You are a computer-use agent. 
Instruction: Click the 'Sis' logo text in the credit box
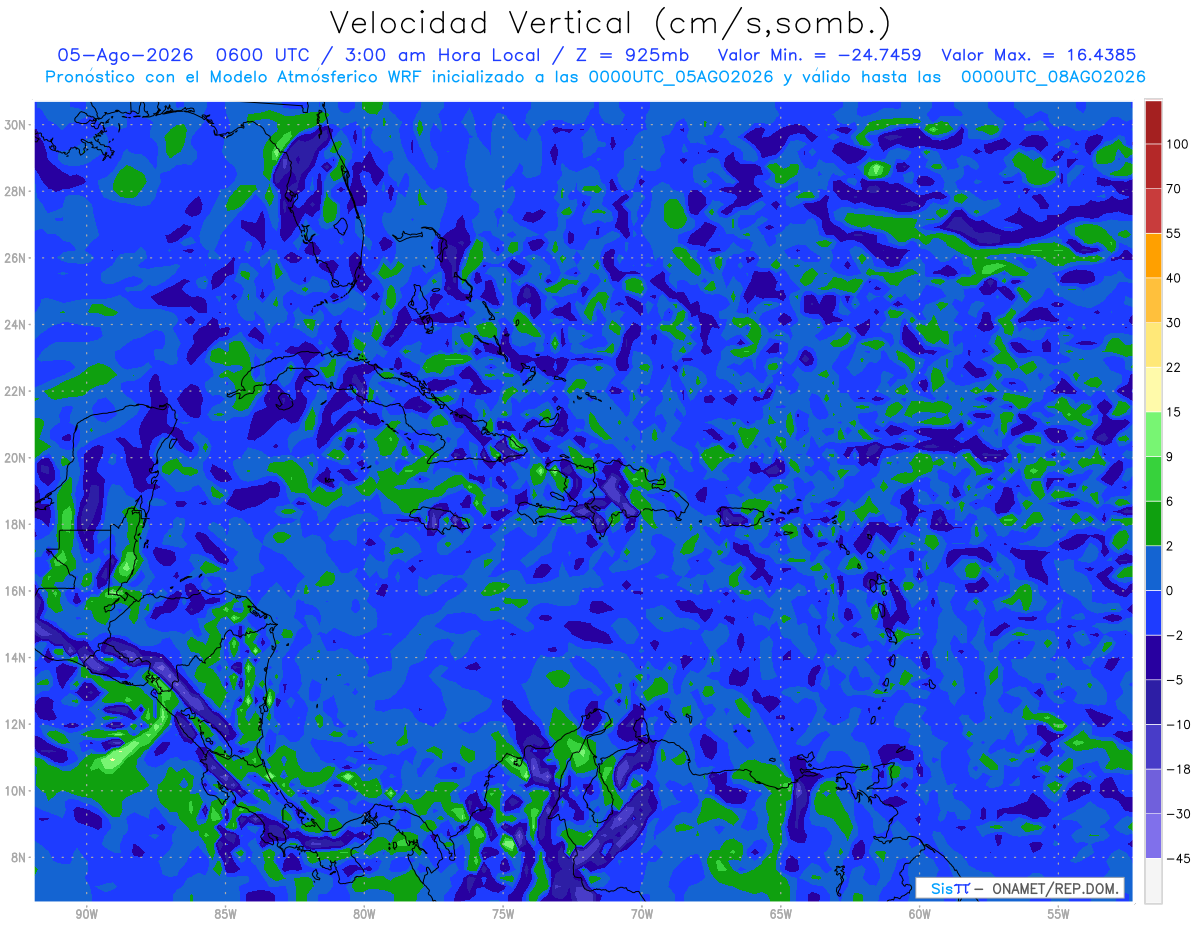pos(942,889)
